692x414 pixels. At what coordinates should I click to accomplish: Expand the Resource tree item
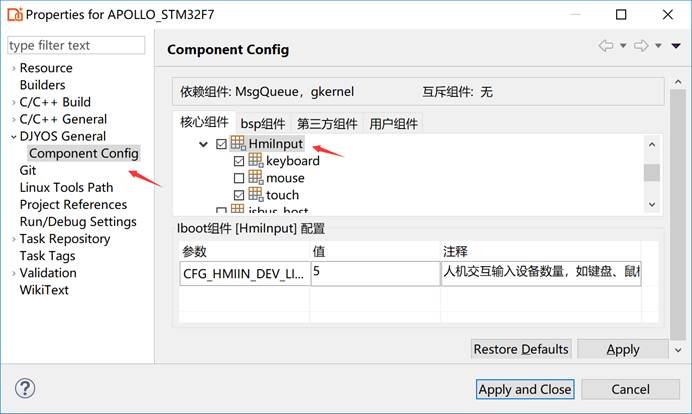(13, 68)
